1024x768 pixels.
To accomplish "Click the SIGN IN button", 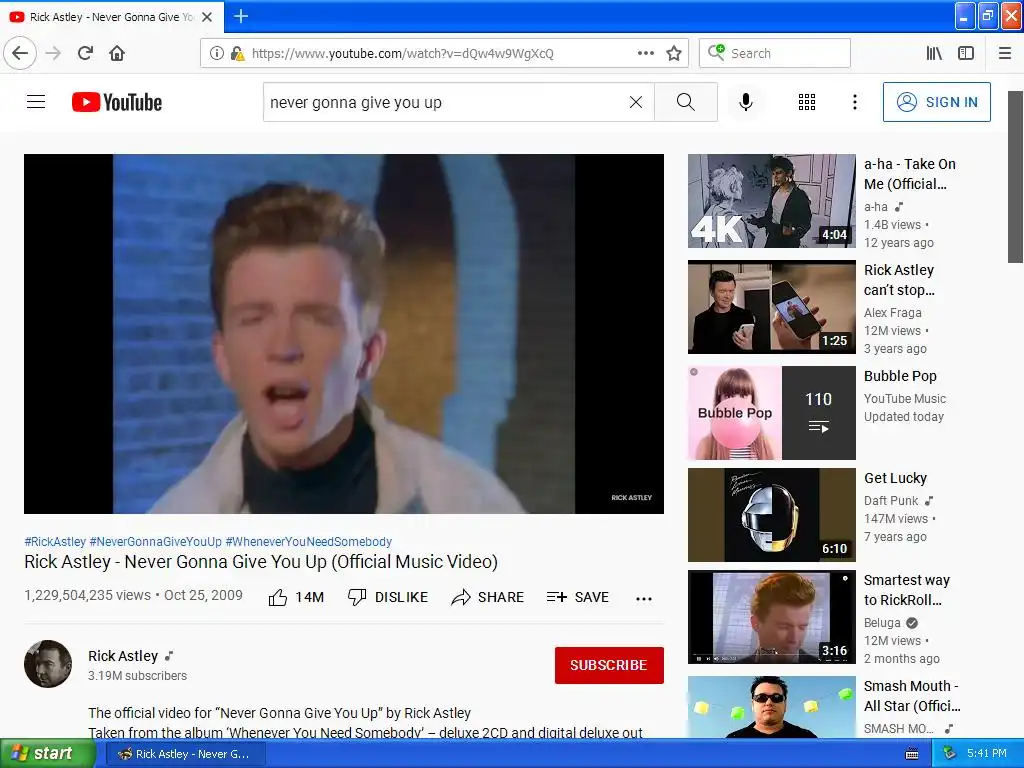I will [936, 102].
